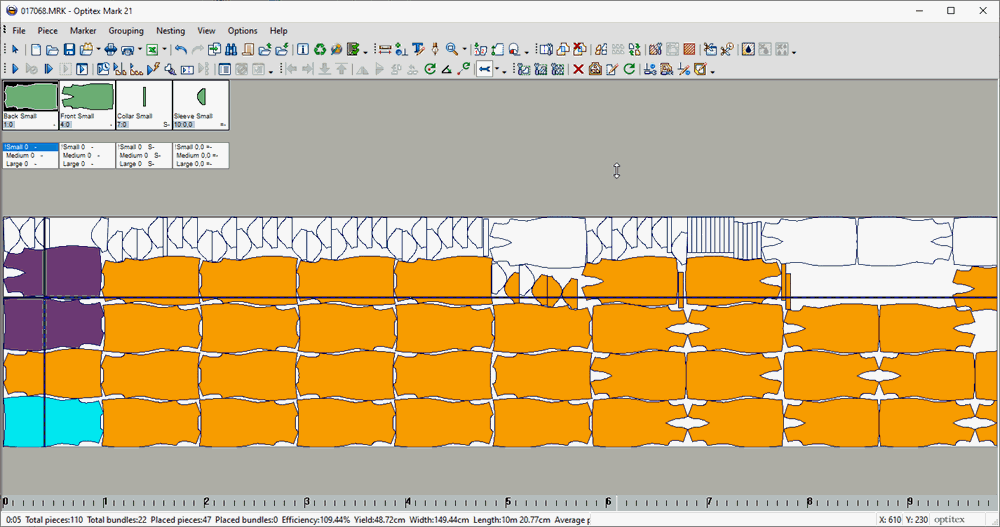Click the Print icon in toolbar
The width and height of the screenshot is (1000, 527).
(x=111, y=49)
